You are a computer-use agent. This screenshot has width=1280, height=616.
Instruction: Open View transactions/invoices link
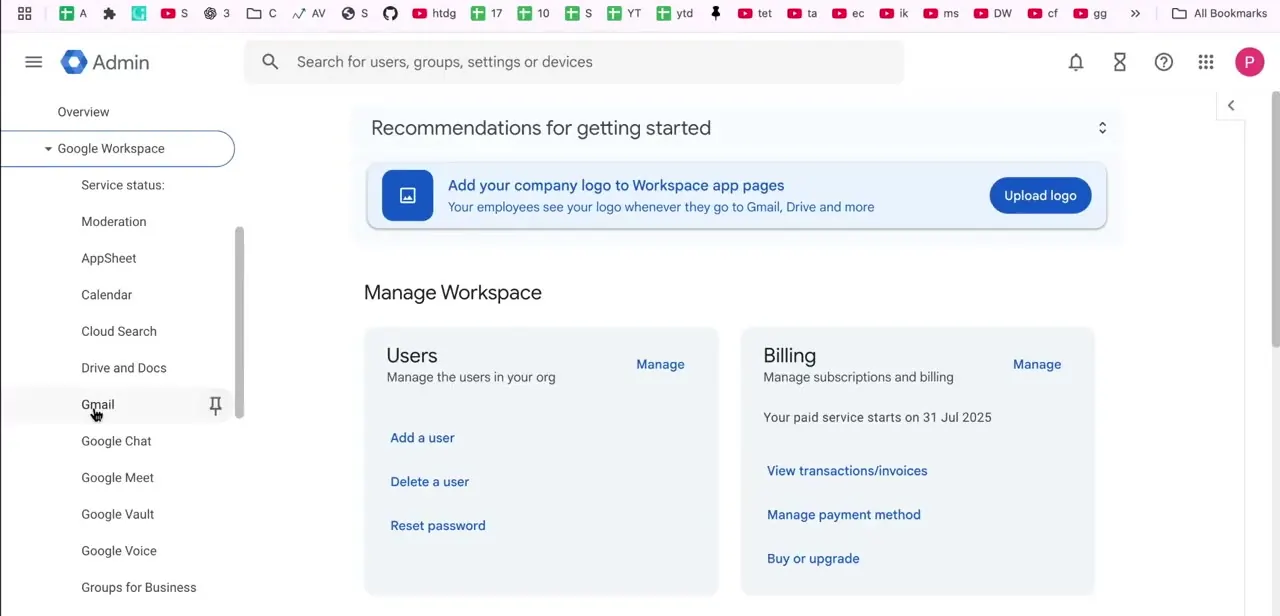click(847, 471)
